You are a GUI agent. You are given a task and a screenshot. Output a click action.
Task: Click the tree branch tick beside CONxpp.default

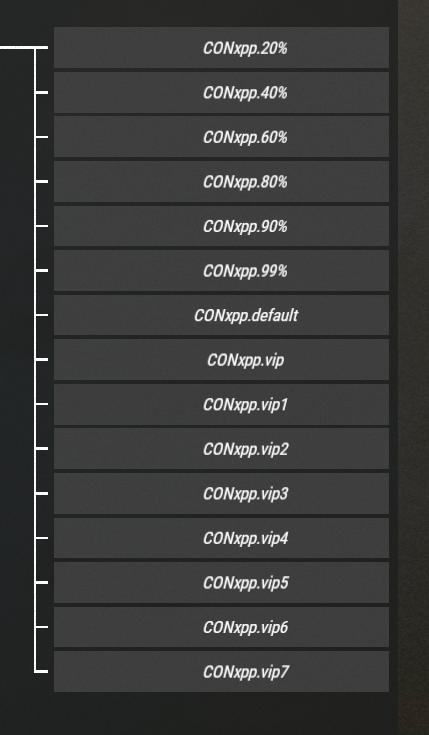pyautogui.click(x=41, y=315)
